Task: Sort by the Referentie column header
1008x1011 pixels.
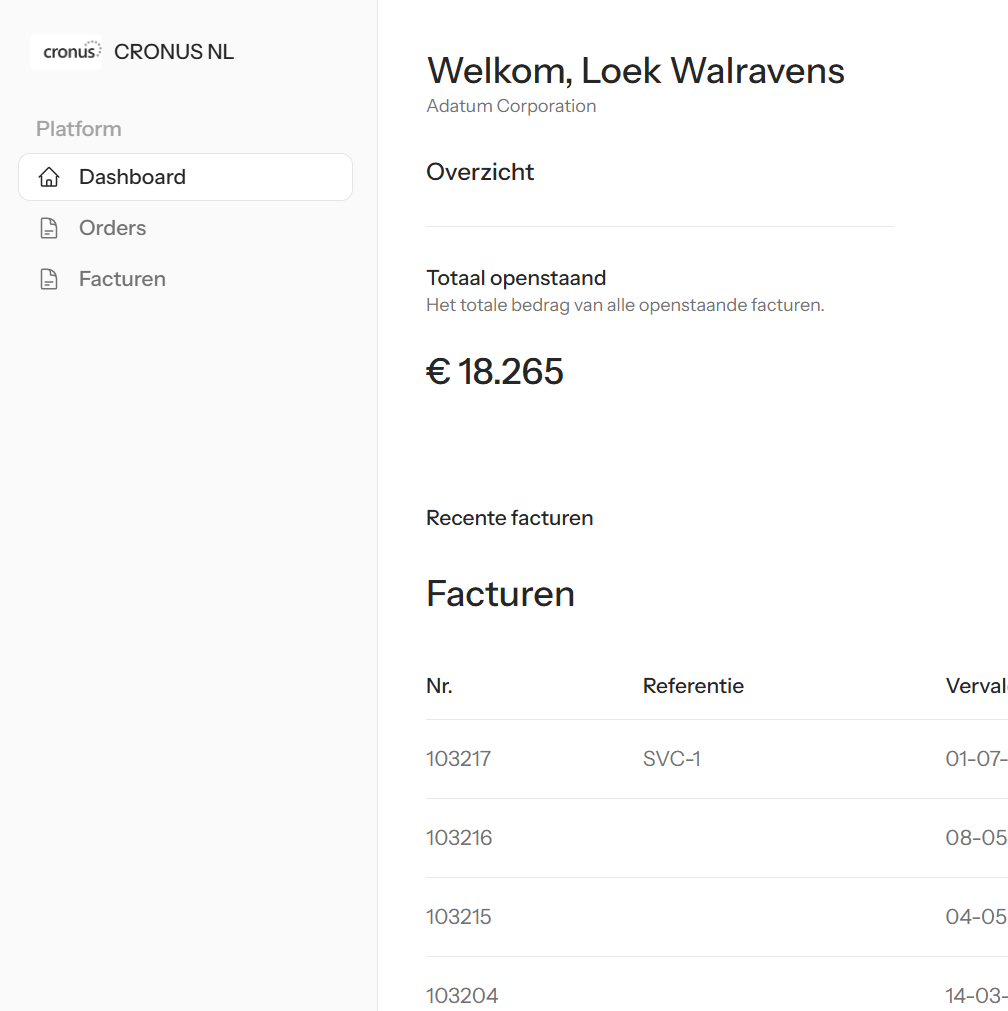Action: coord(693,686)
